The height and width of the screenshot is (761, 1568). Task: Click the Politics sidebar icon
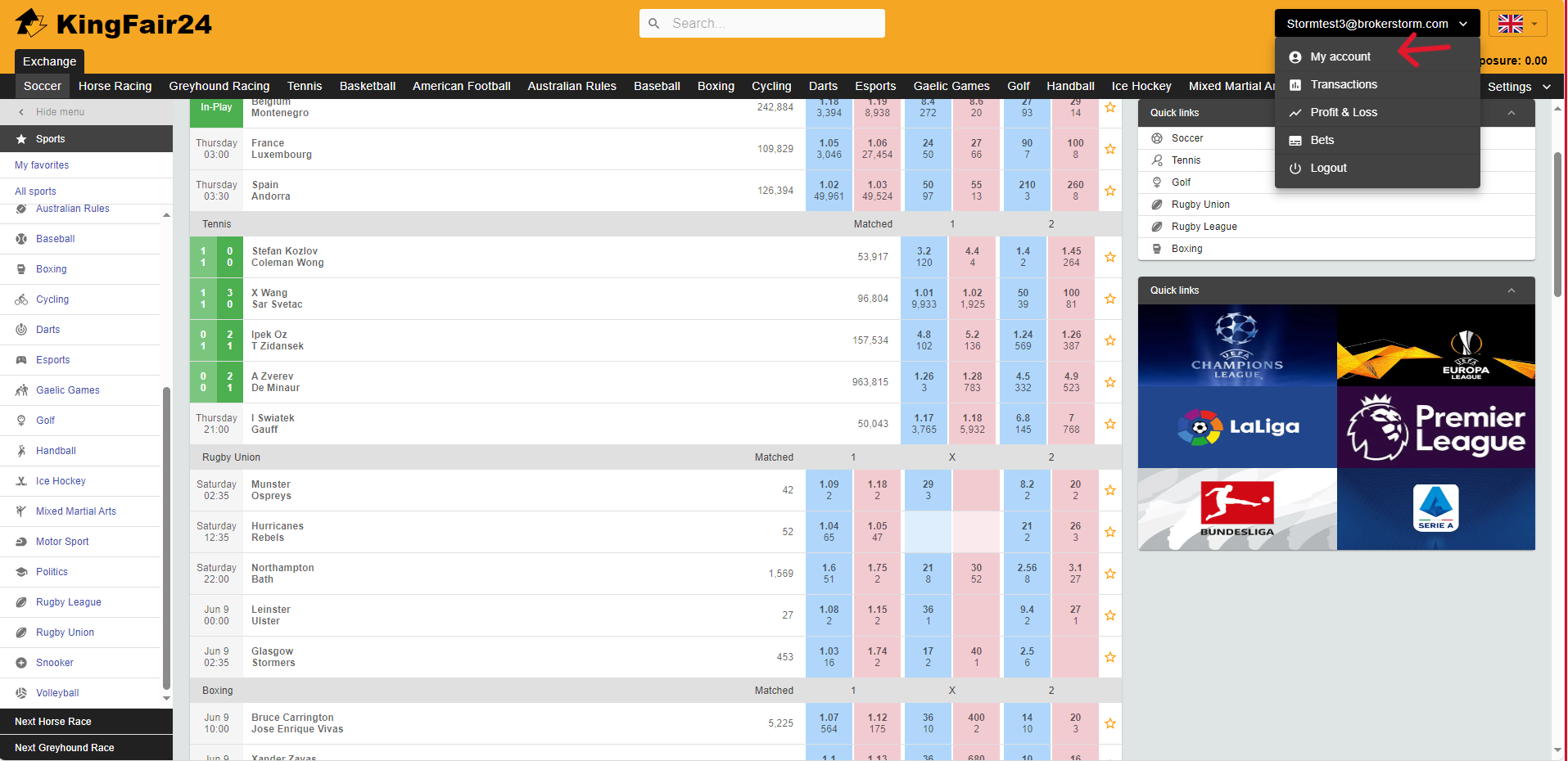pos(21,572)
